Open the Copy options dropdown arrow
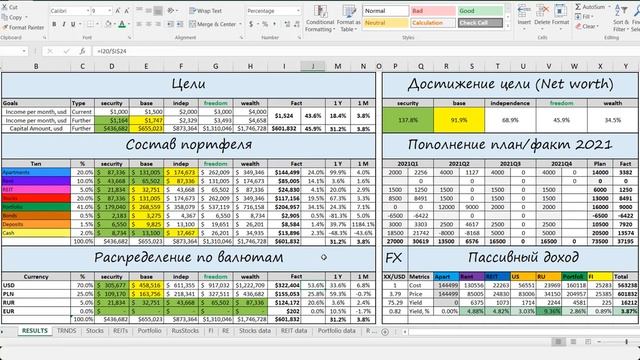The height and width of the screenshot is (360, 640). coord(27,17)
